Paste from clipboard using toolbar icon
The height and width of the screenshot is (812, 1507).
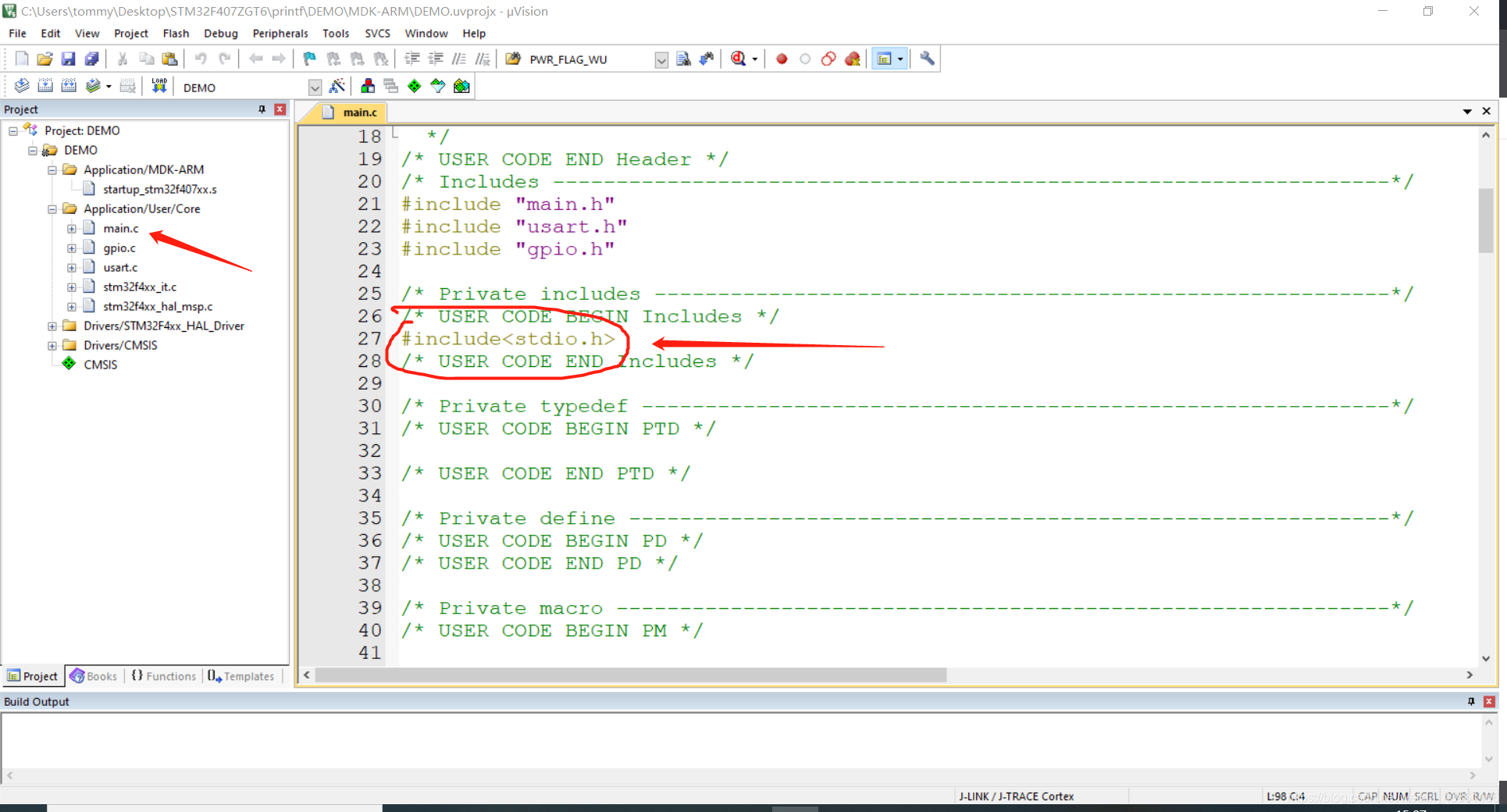pos(169,59)
